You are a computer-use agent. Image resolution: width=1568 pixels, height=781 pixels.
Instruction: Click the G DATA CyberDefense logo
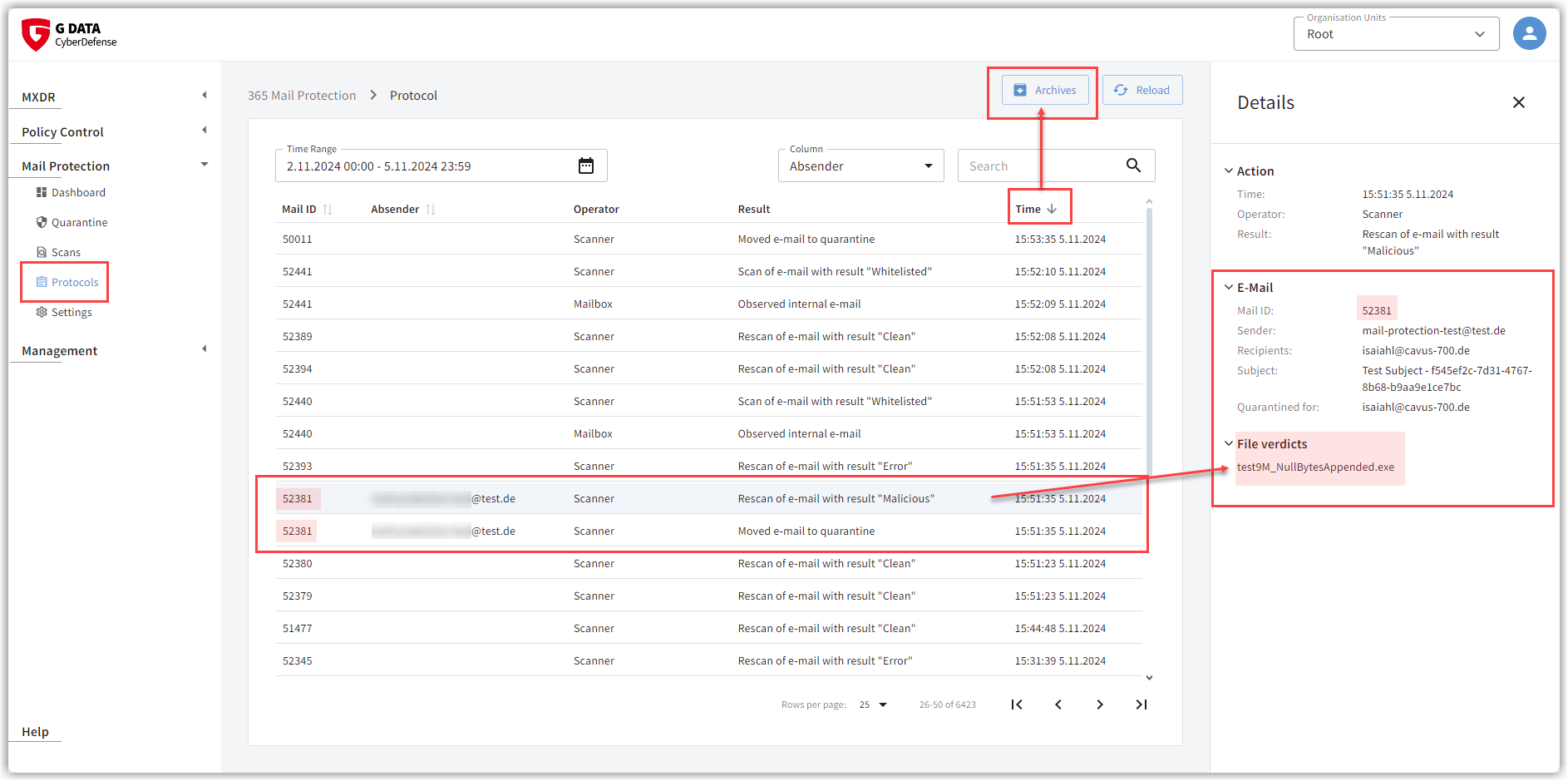click(x=69, y=34)
